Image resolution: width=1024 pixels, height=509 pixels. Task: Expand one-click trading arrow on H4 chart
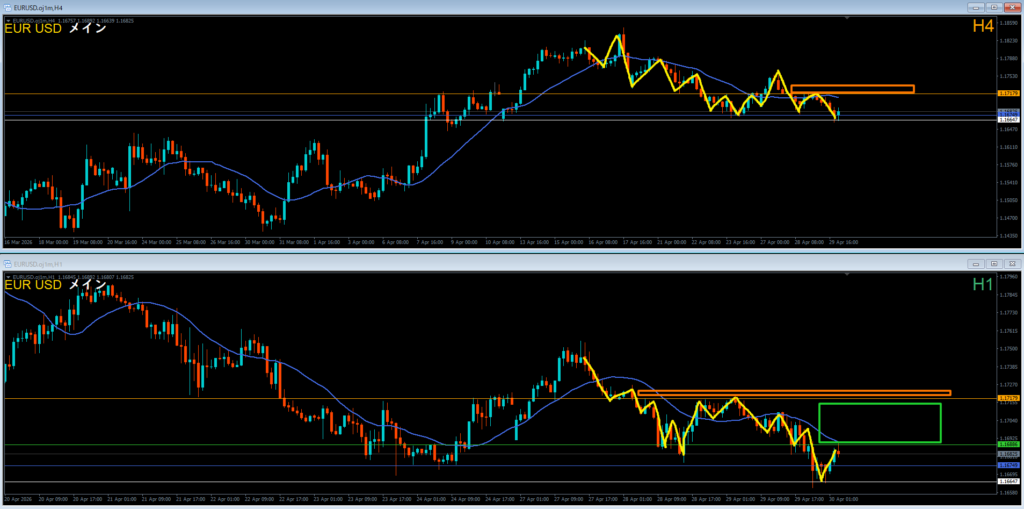tap(7, 19)
